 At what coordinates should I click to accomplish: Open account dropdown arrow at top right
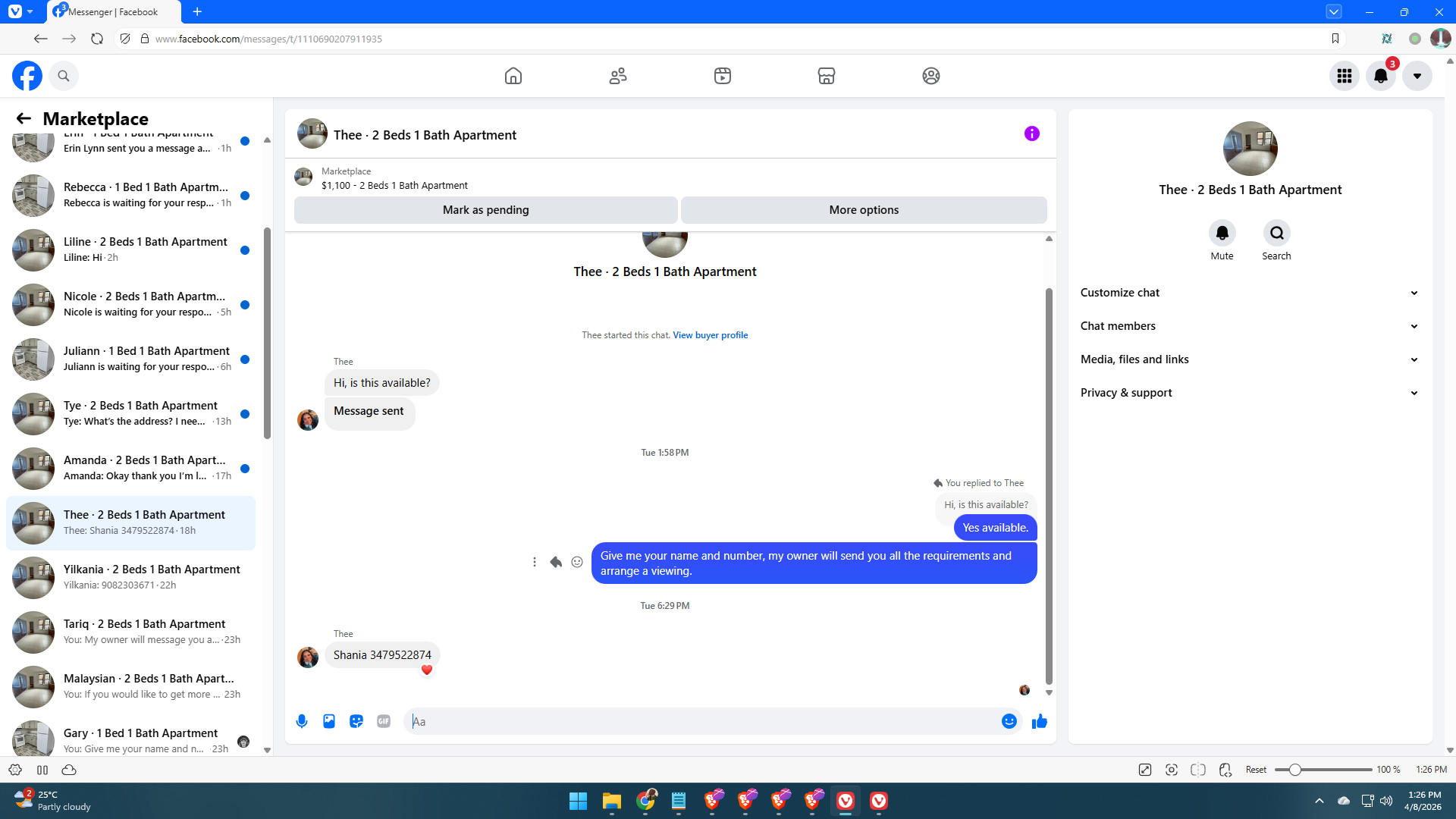coord(1417,76)
